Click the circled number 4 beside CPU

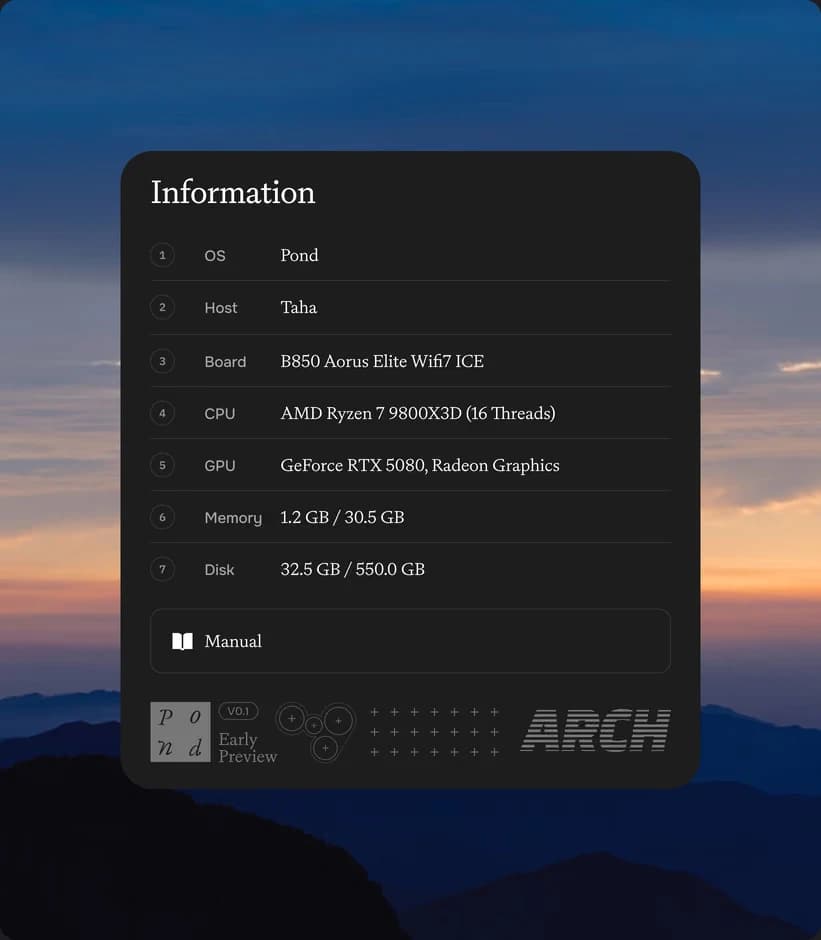[162, 413]
